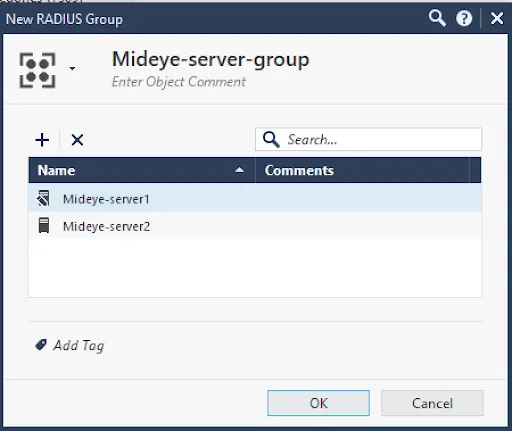Image resolution: width=512 pixels, height=431 pixels.
Task: Click the Mideye-server1 server icon
Action: (44, 198)
